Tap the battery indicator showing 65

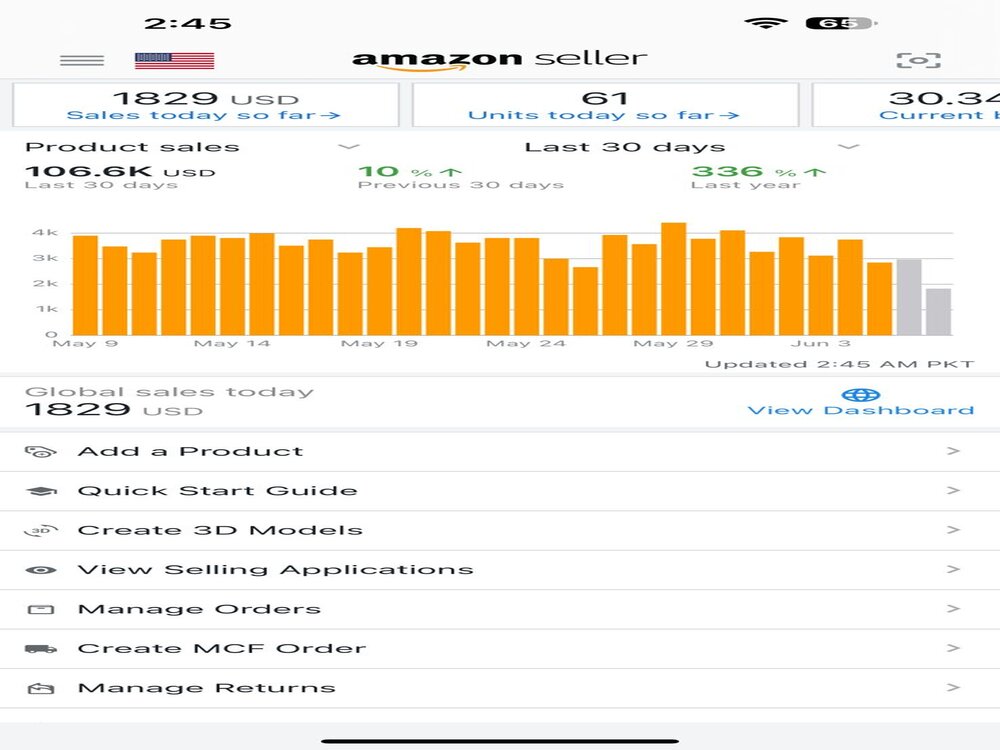point(841,24)
